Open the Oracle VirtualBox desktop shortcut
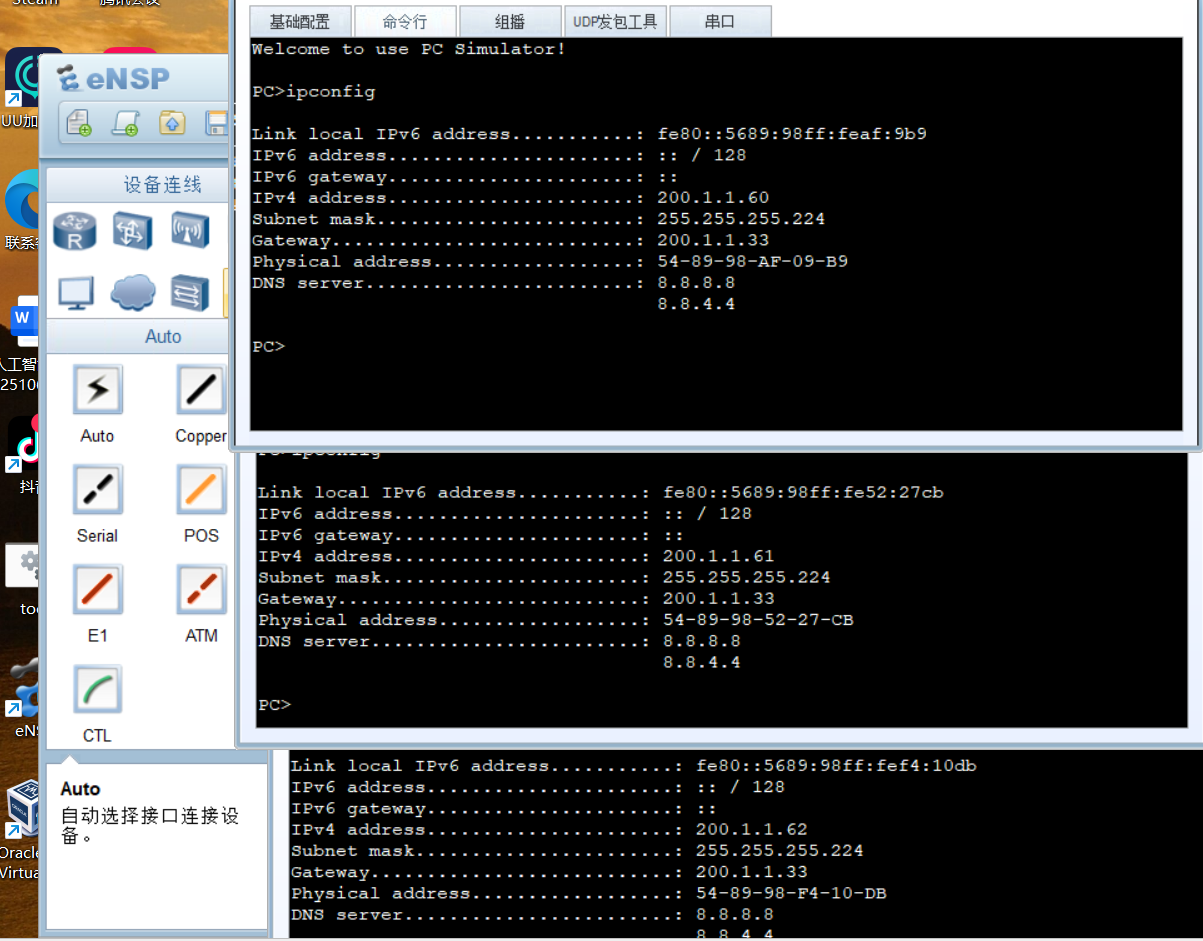 tap(22, 810)
